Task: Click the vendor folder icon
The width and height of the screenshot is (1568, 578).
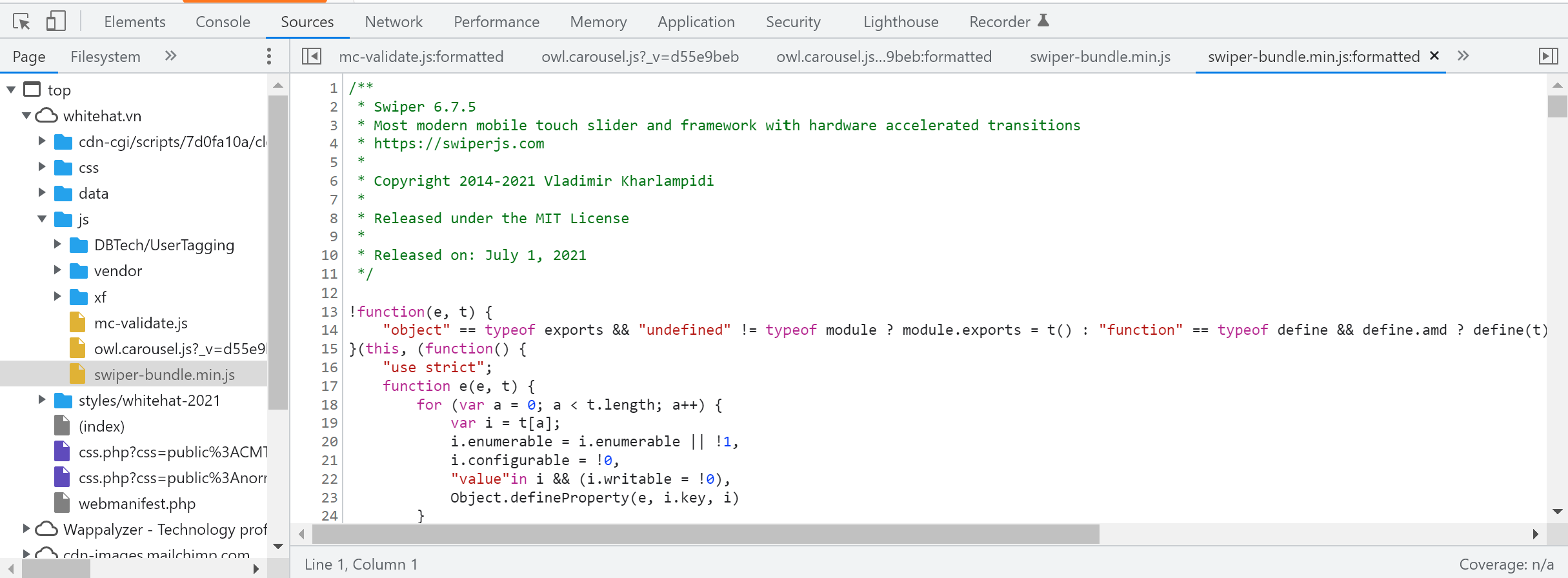Action: (x=79, y=271)
